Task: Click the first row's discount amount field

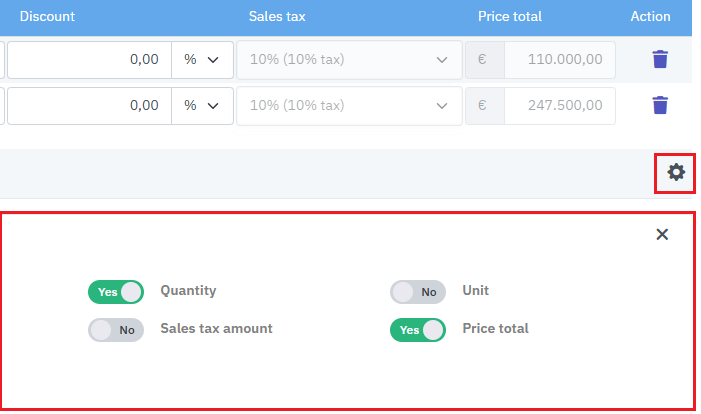Action: (x=90, y=60)
